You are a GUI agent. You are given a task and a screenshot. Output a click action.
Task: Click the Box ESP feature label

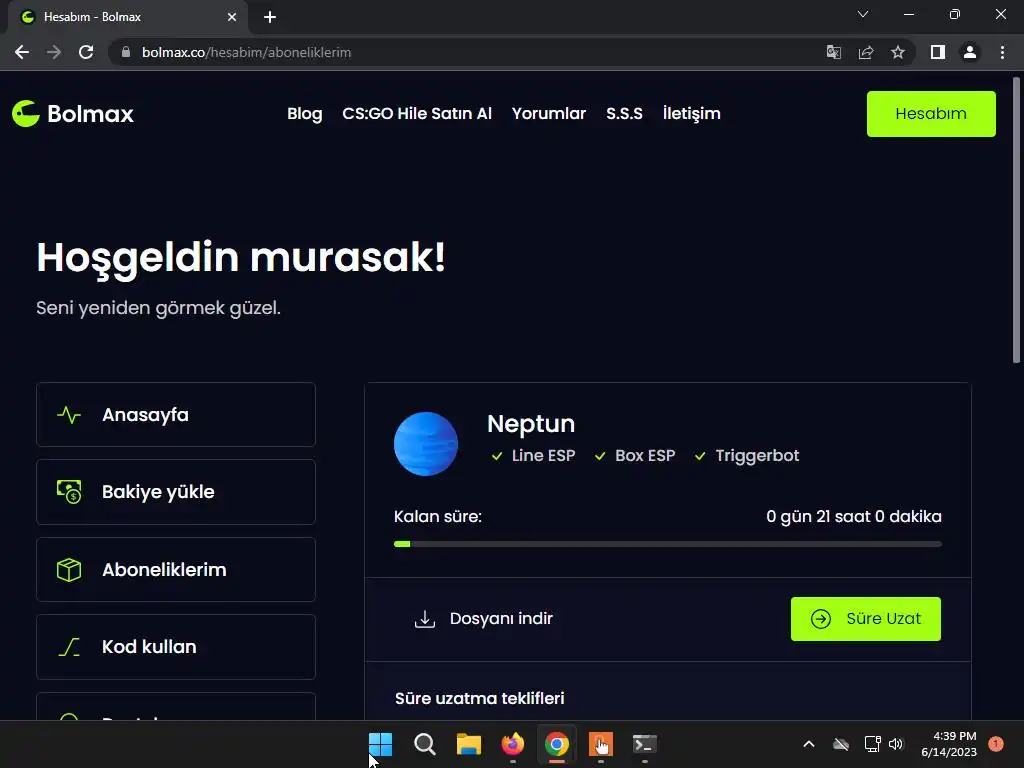pyautogui.click(x=645, y=455)
